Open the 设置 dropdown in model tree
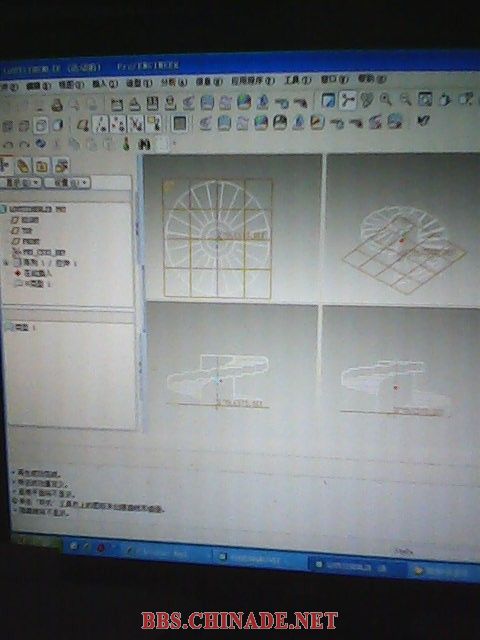The height and width of the screenshot is (640, 480). pyautogui.click(x=67, y=182)
